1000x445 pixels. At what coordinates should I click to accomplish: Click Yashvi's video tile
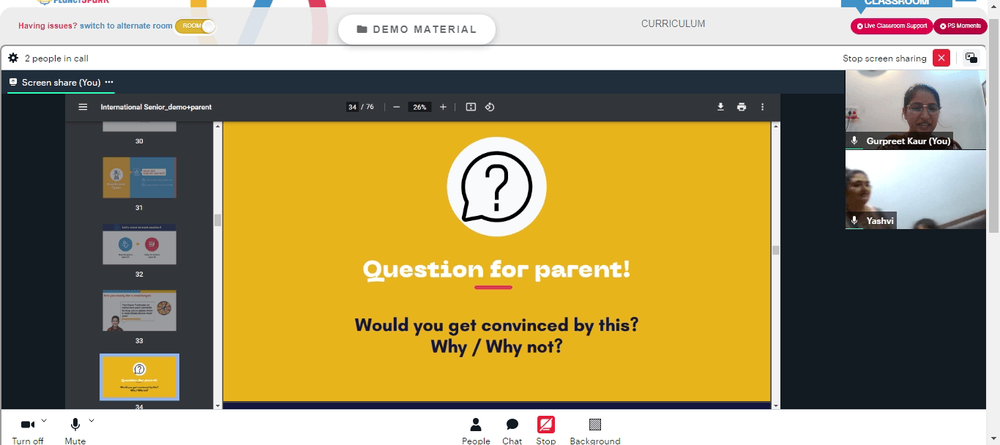point(915,189)
